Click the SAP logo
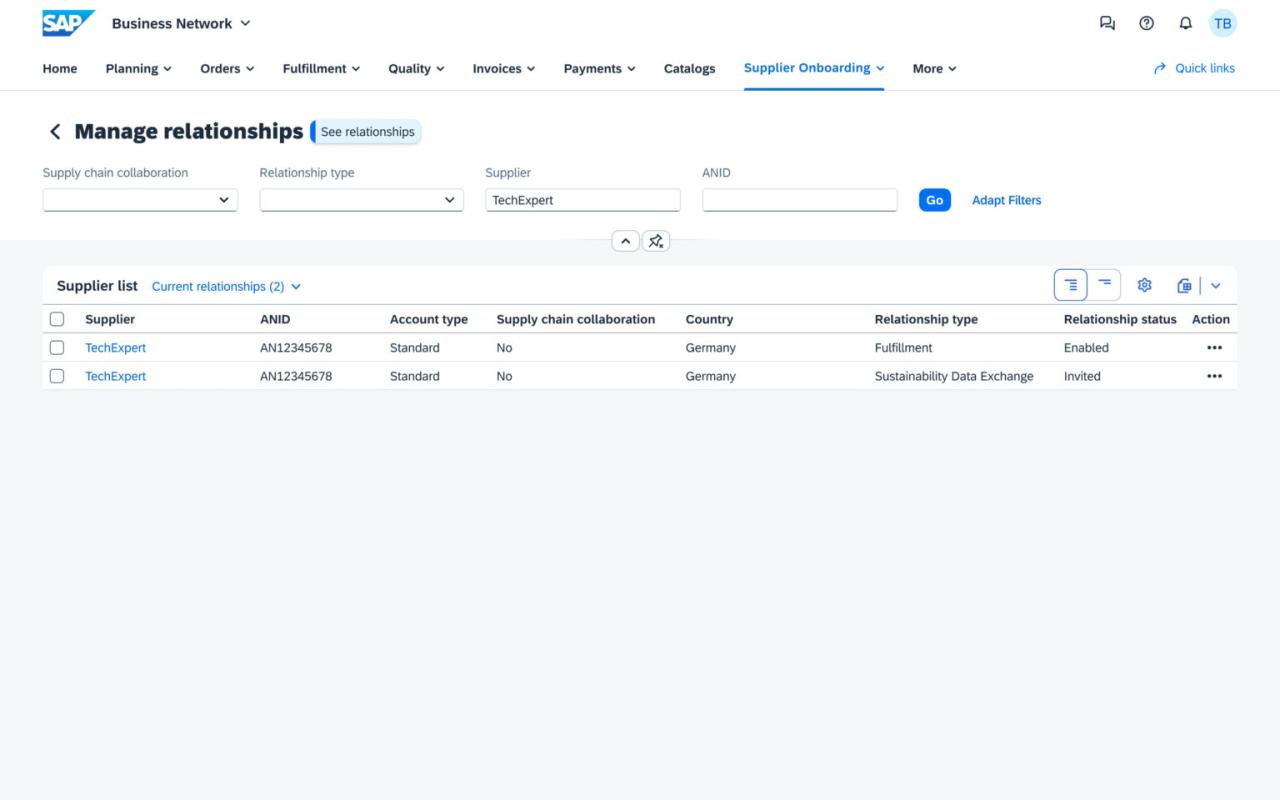 [68, 23]
